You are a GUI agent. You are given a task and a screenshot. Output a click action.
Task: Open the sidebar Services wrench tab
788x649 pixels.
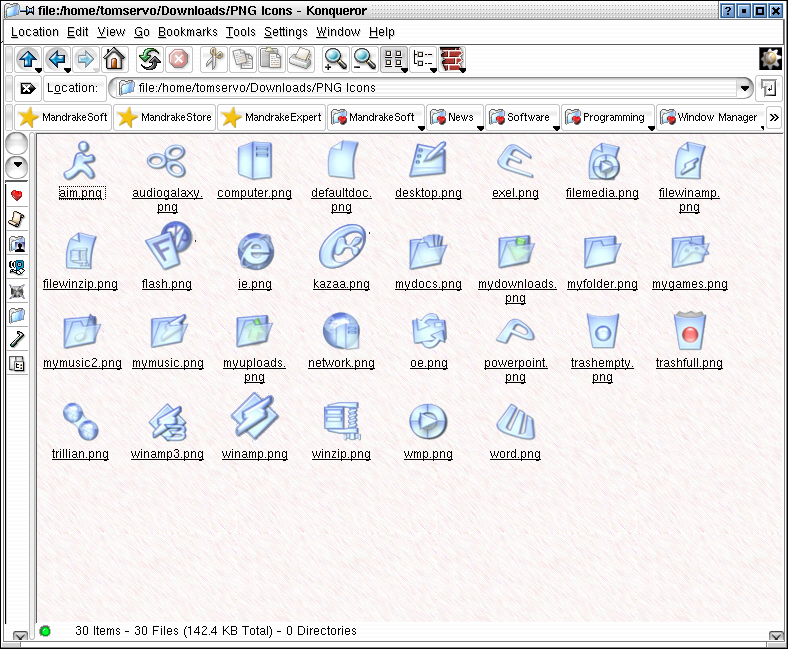pos(17,340)
